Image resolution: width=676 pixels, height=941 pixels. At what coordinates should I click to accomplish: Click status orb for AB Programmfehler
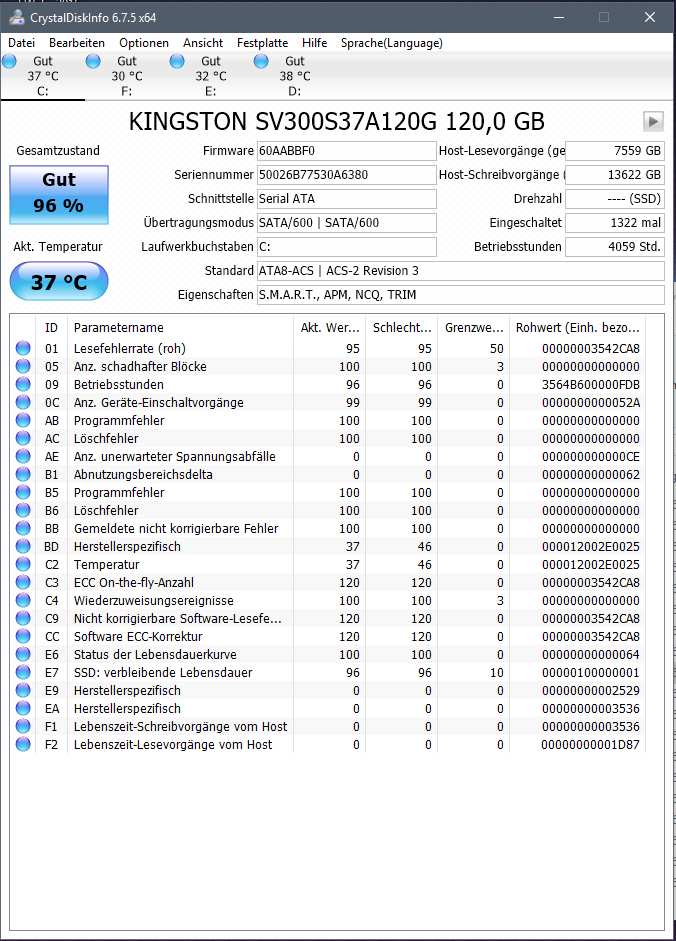(23, 420)
